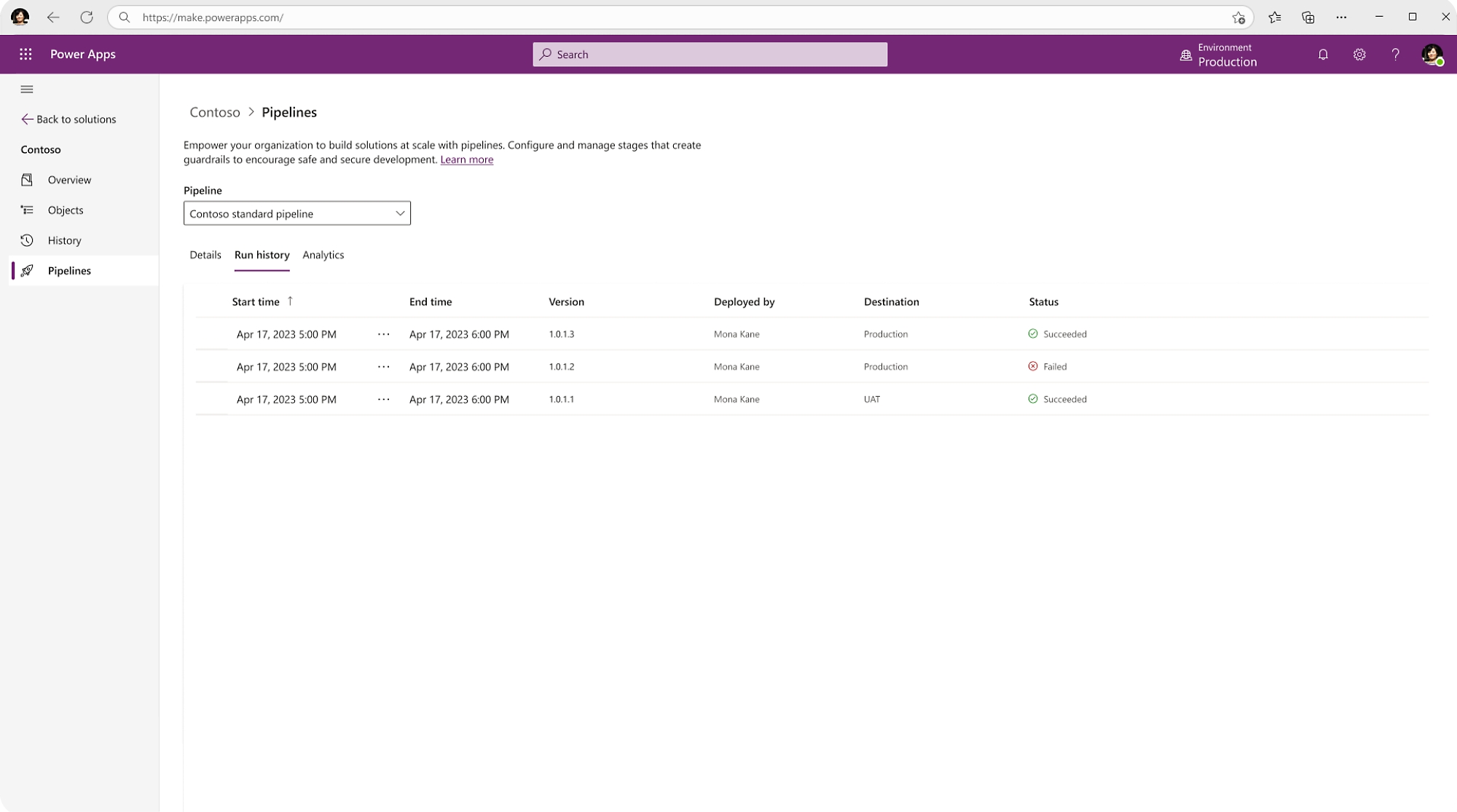Switch to the Analytics tab

coord(322,254)
